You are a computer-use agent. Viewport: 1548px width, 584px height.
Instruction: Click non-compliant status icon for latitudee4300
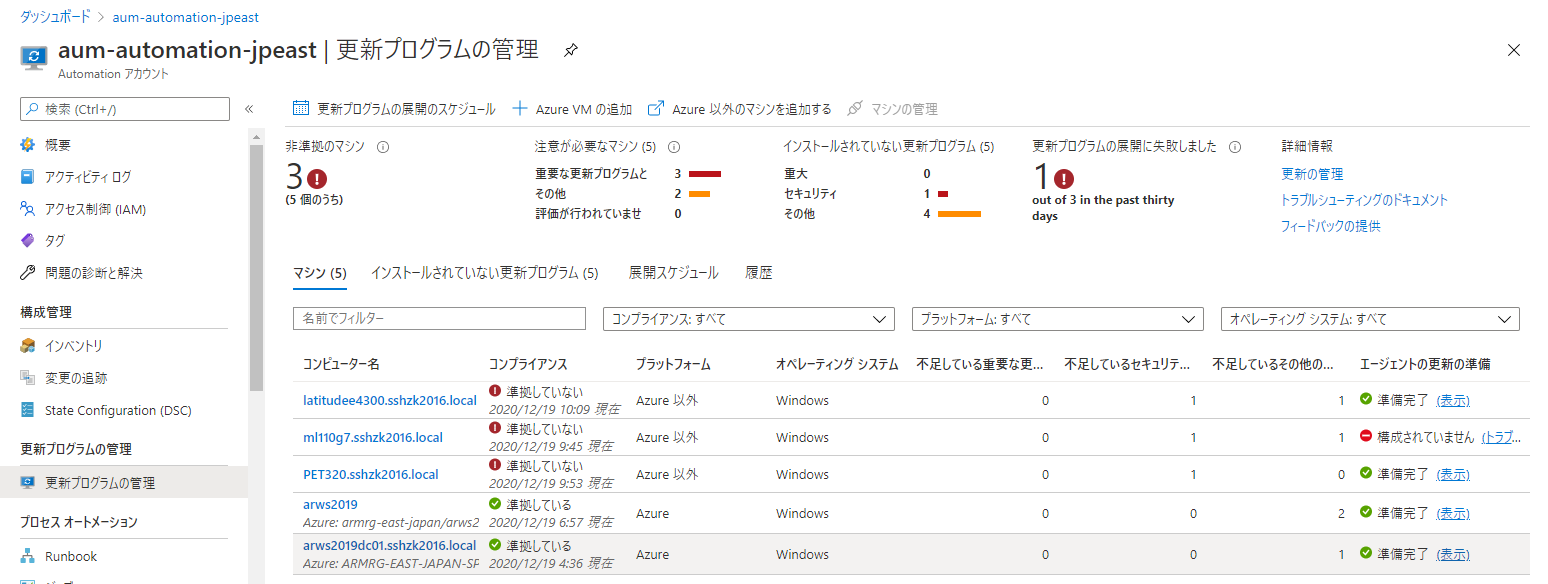[495, 392]
